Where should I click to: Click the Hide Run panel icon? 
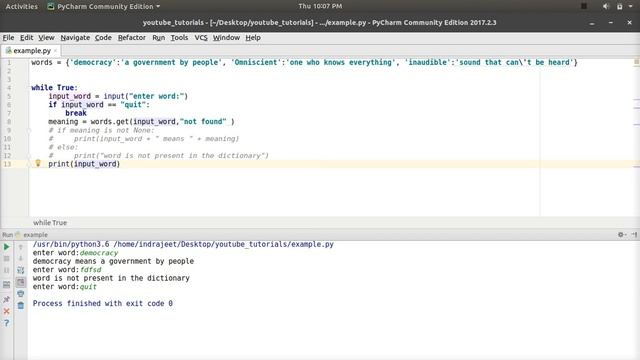coord(634,235)
